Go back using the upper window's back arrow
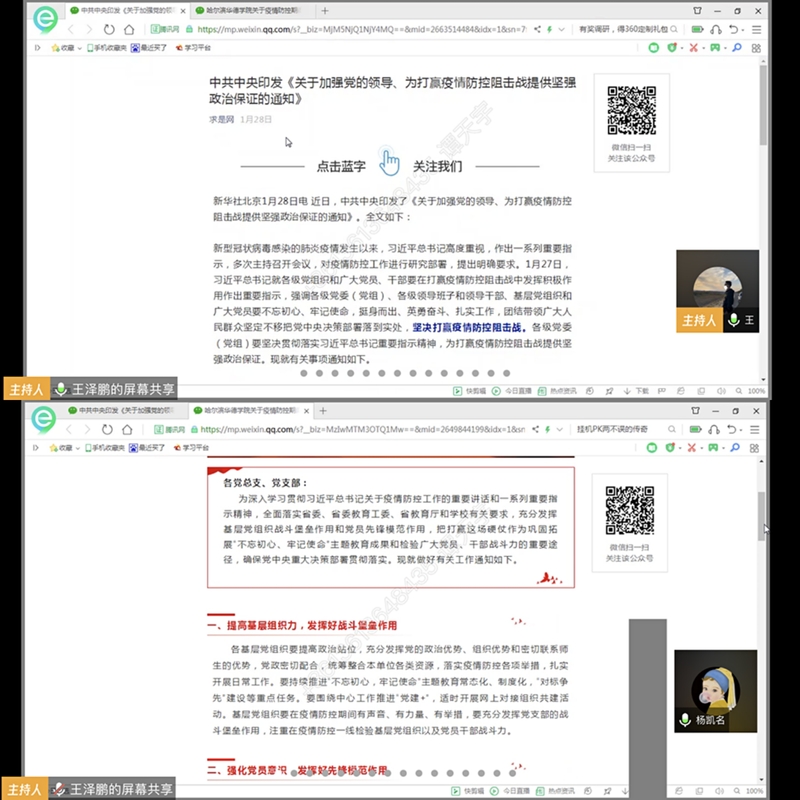 [x=71, y=29]
